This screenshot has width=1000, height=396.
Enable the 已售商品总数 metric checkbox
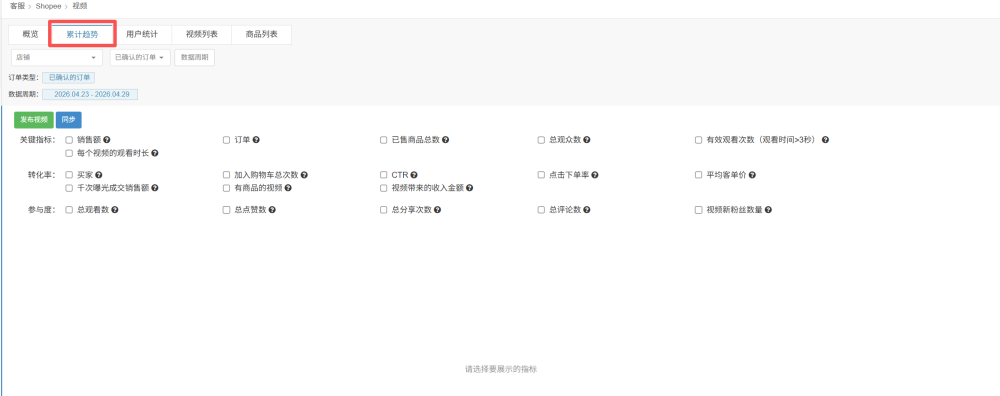pyautogui.click(x=383, y=140)
